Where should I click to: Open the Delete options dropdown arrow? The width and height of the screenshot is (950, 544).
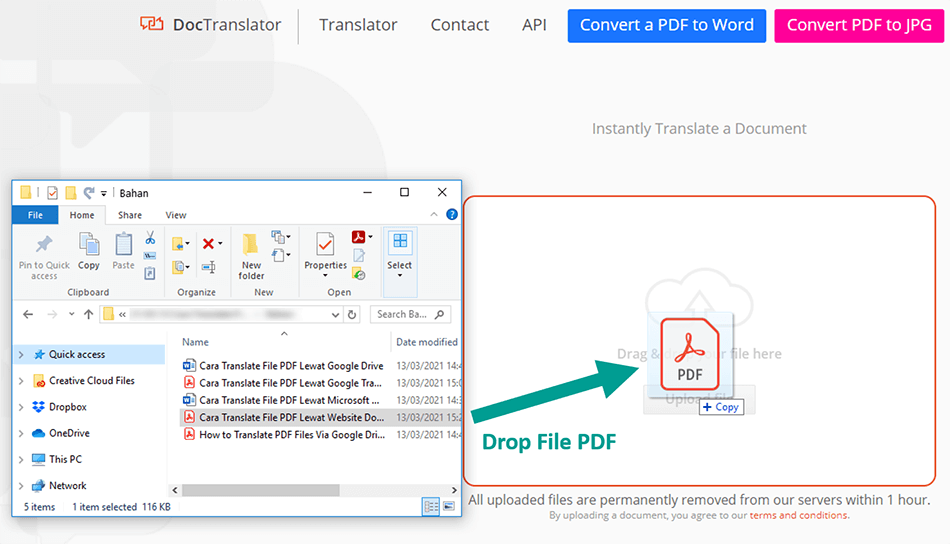pos(220,244)
